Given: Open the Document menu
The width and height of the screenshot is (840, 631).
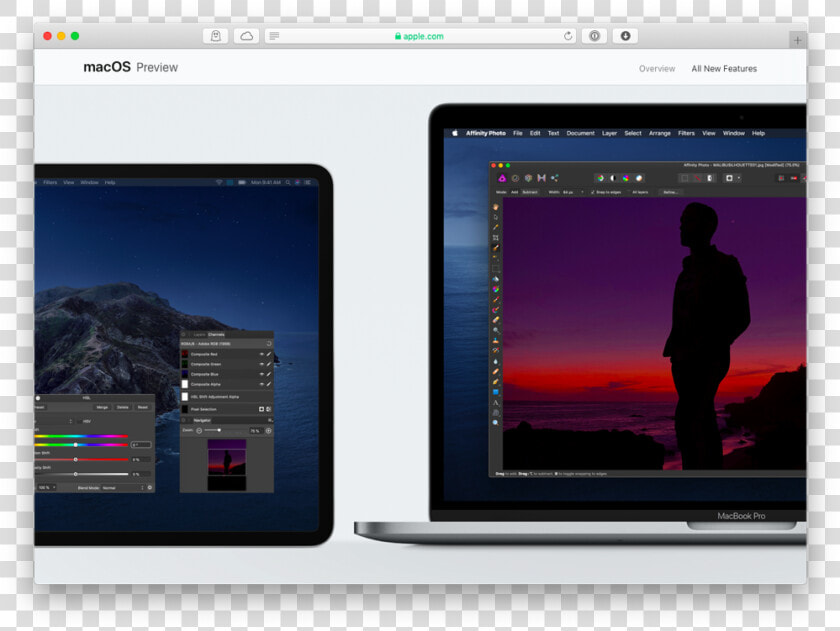Looking at the screenshot, I should [x=580, y=133].
